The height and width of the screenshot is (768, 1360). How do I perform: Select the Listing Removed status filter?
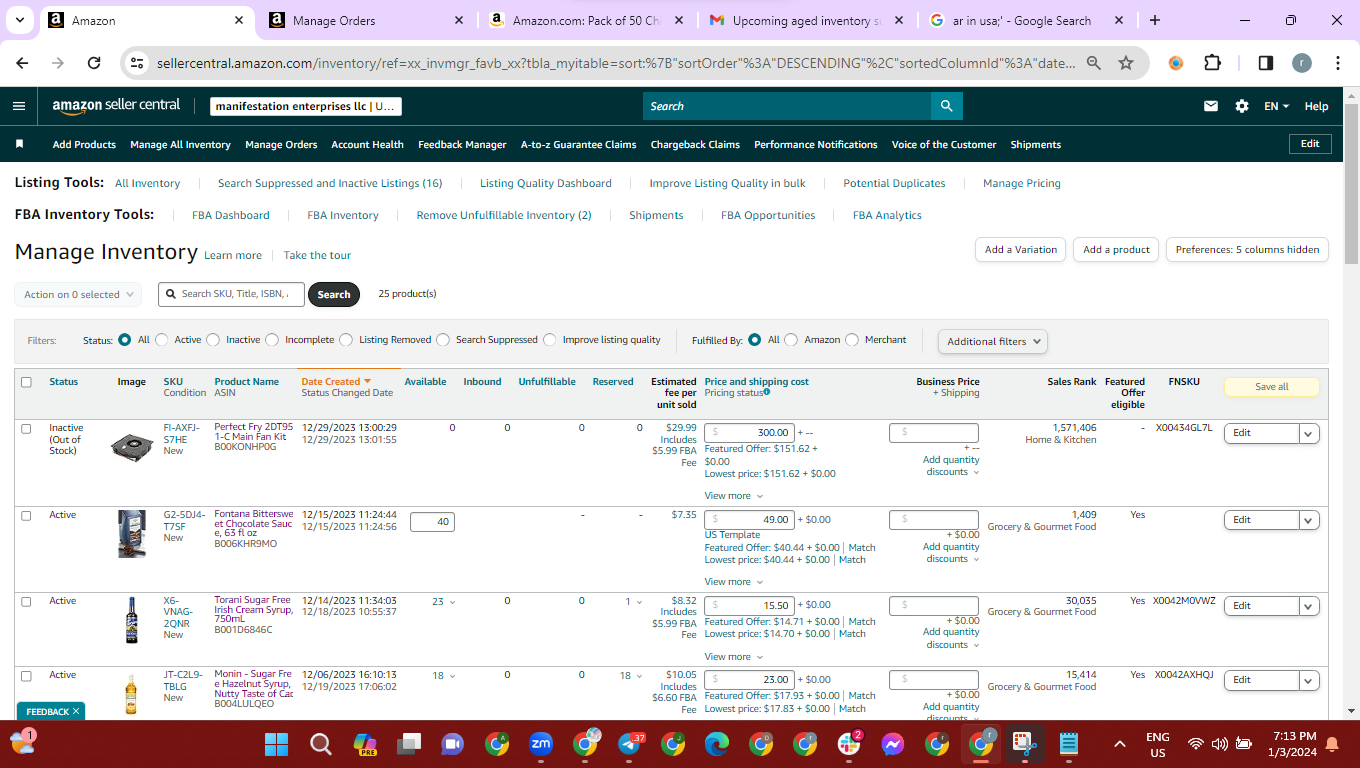346,340
